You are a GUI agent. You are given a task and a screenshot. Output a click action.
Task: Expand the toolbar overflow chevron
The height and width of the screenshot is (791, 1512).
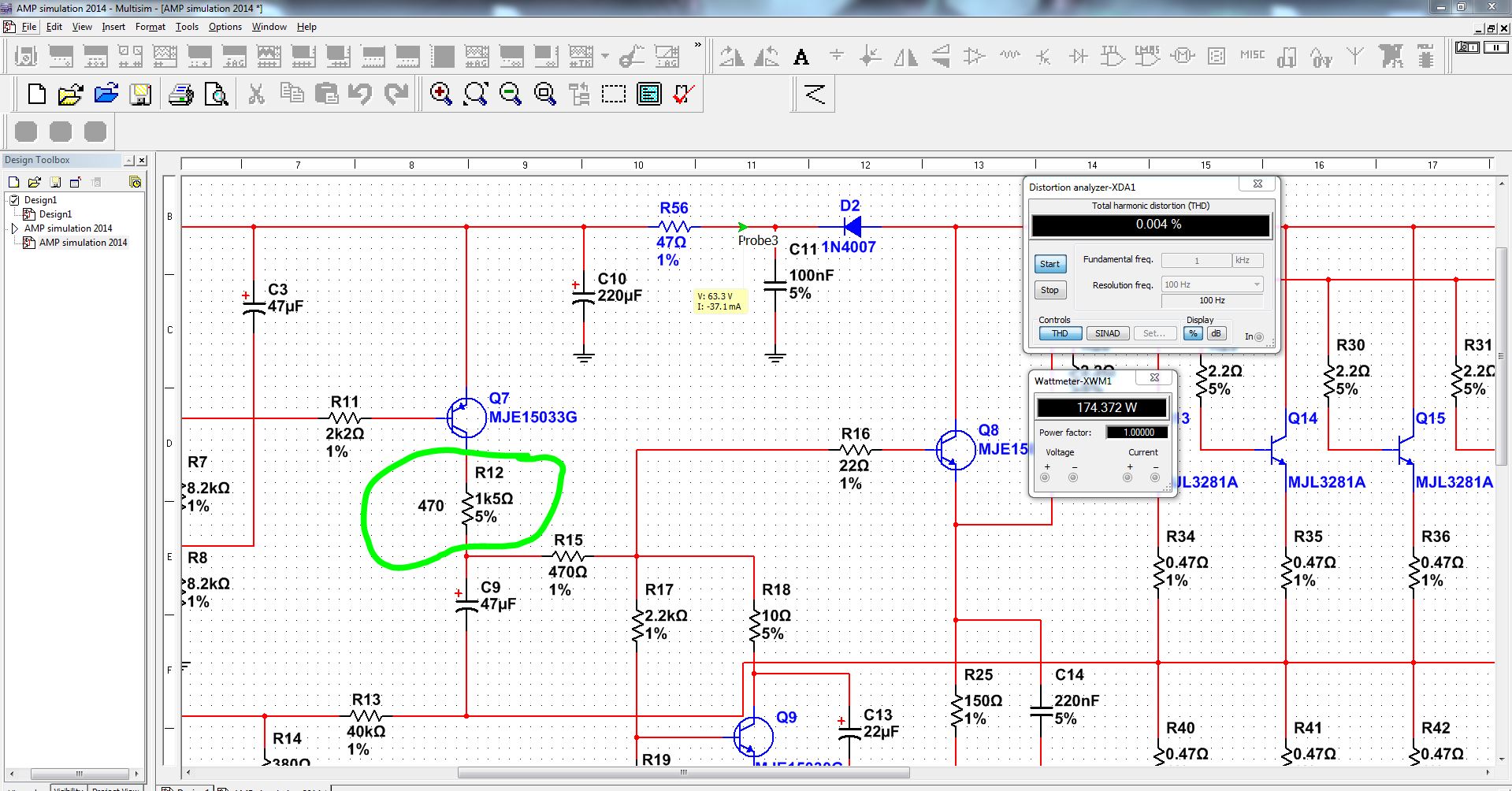[x=697, y=45]
